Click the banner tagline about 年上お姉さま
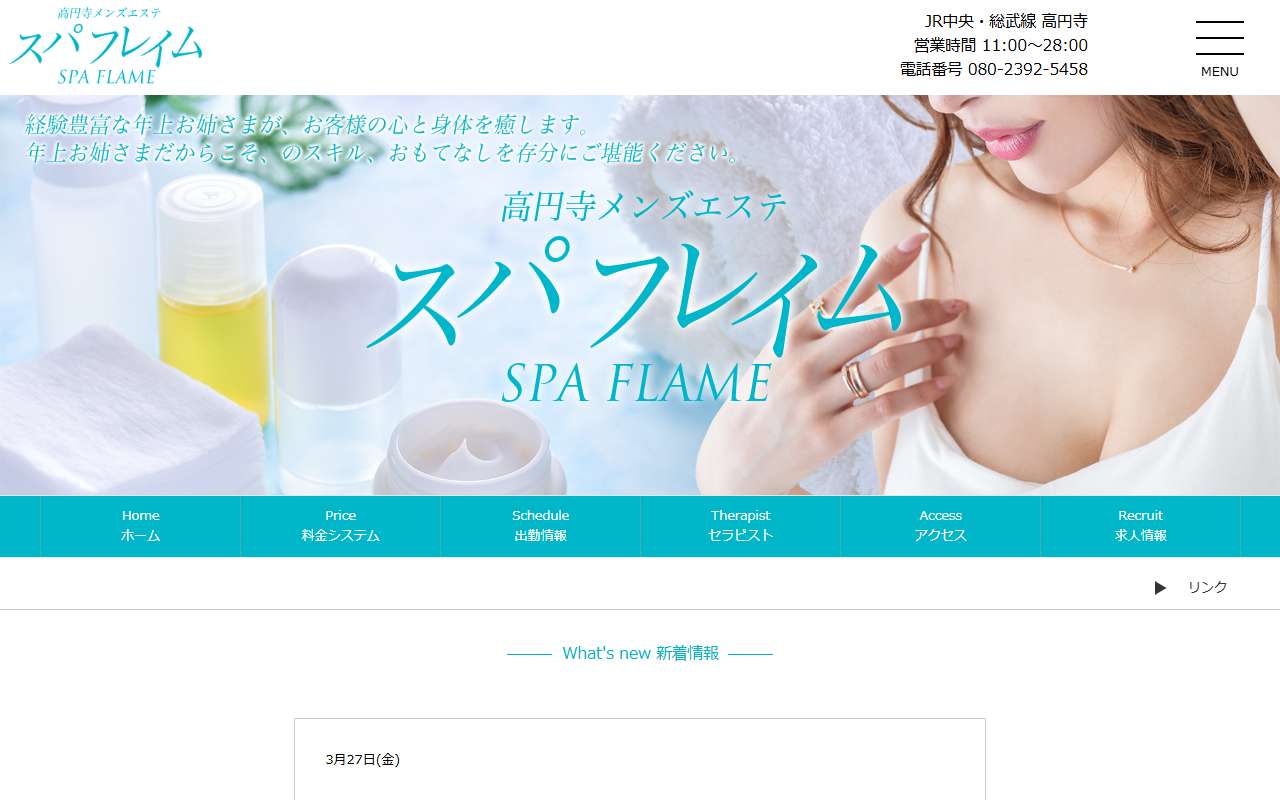 (385, 139)
